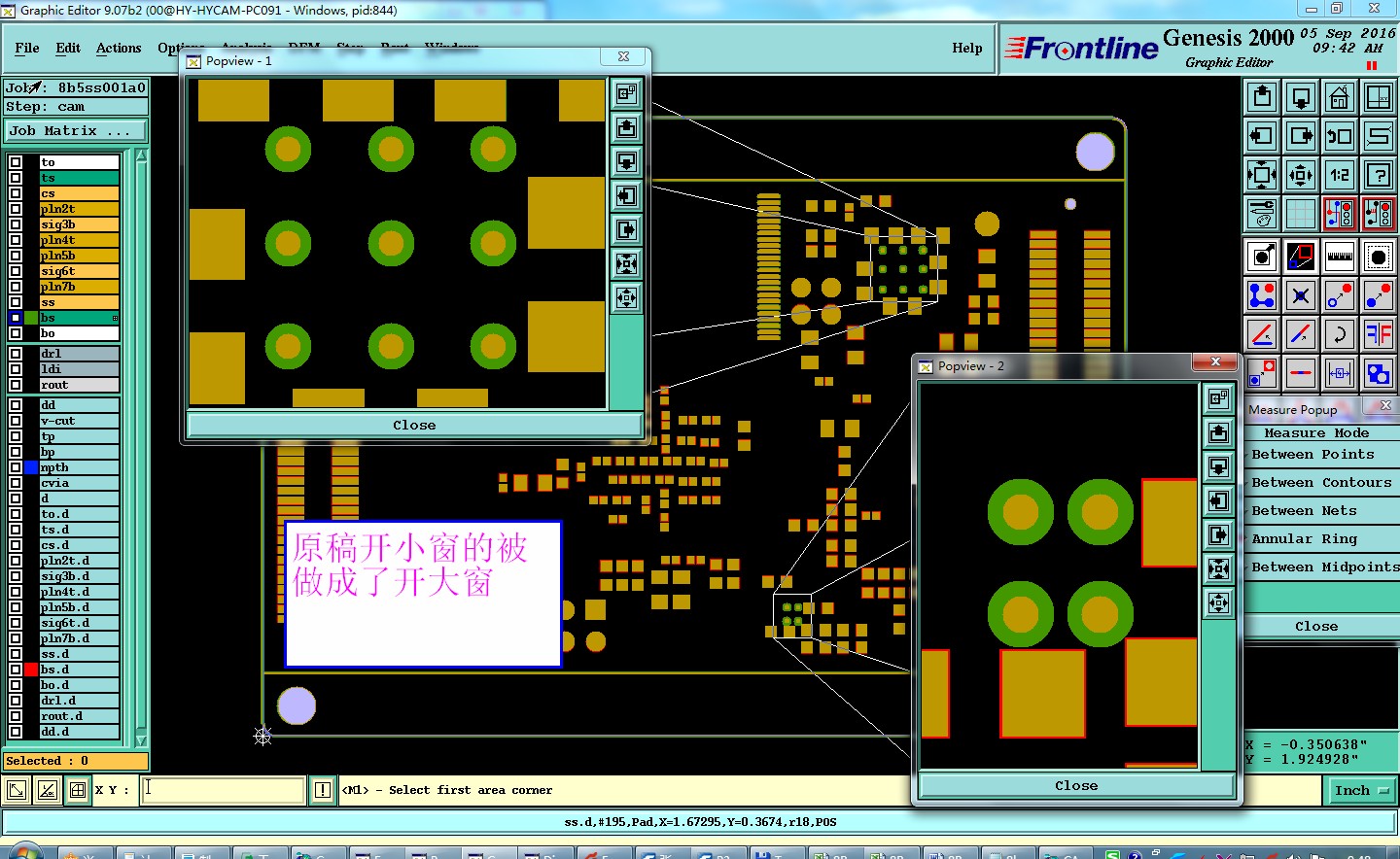Toggle the 'cs' layer checkbox
This screenshot has width=1400, height=859.
(16, 193)
